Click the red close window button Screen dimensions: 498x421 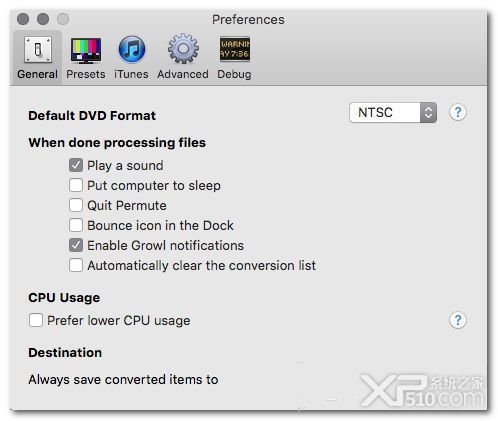(x=23, y=19)
